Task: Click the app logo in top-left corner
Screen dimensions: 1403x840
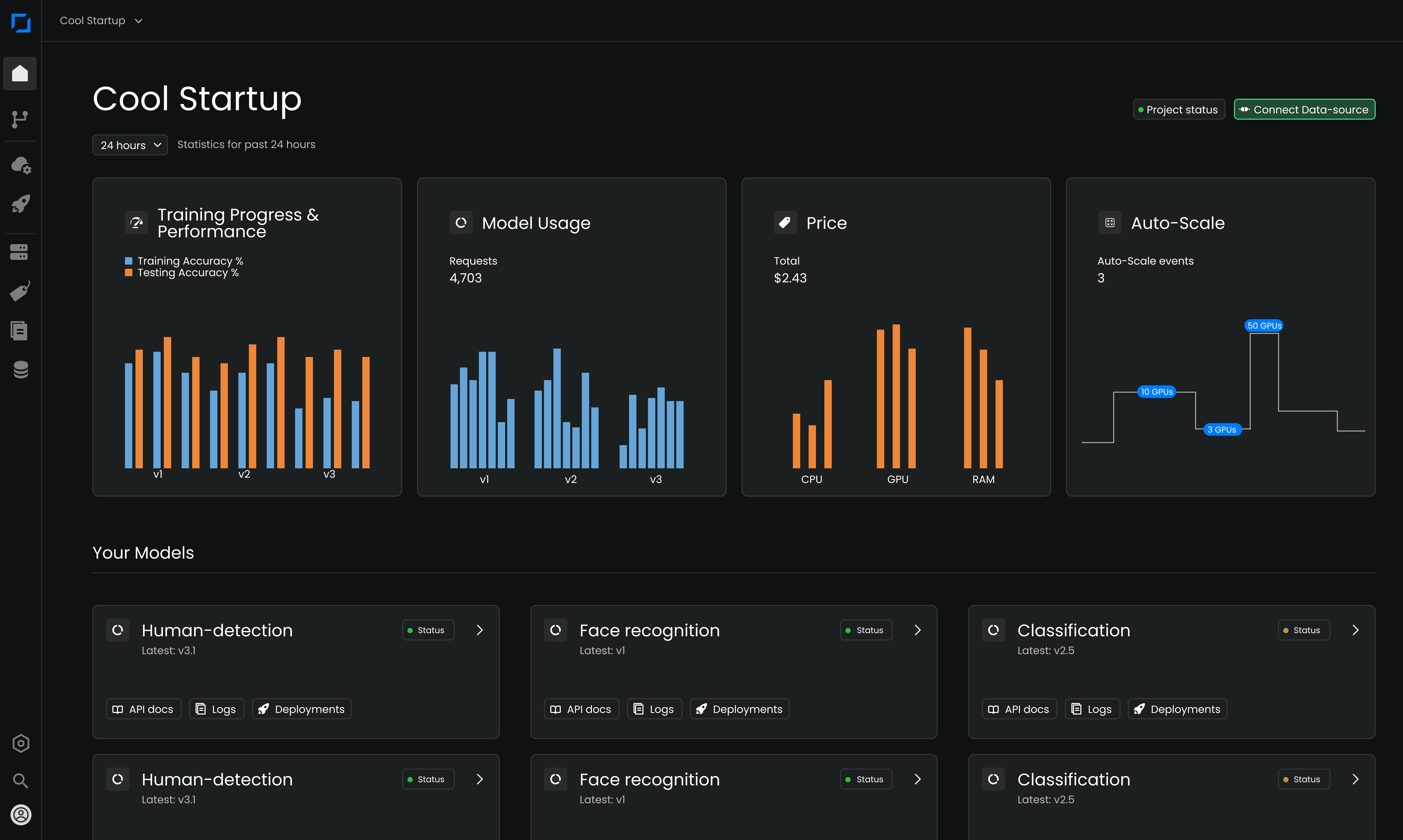Action: coord(21,23)
